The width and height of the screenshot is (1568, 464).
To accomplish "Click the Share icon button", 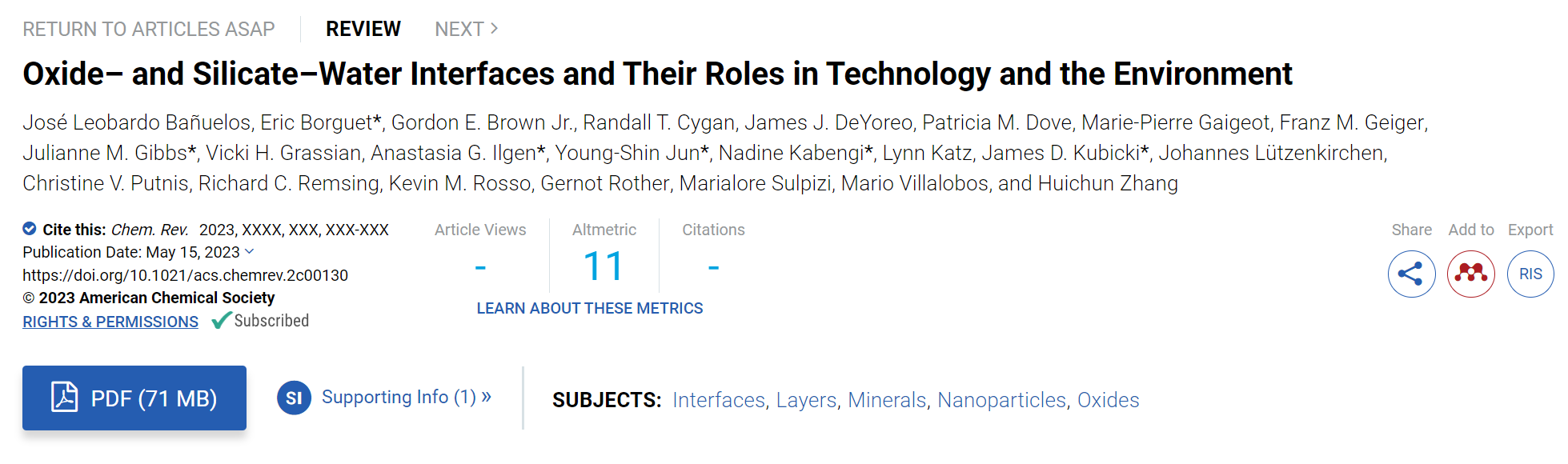I will click(1411, 274).
